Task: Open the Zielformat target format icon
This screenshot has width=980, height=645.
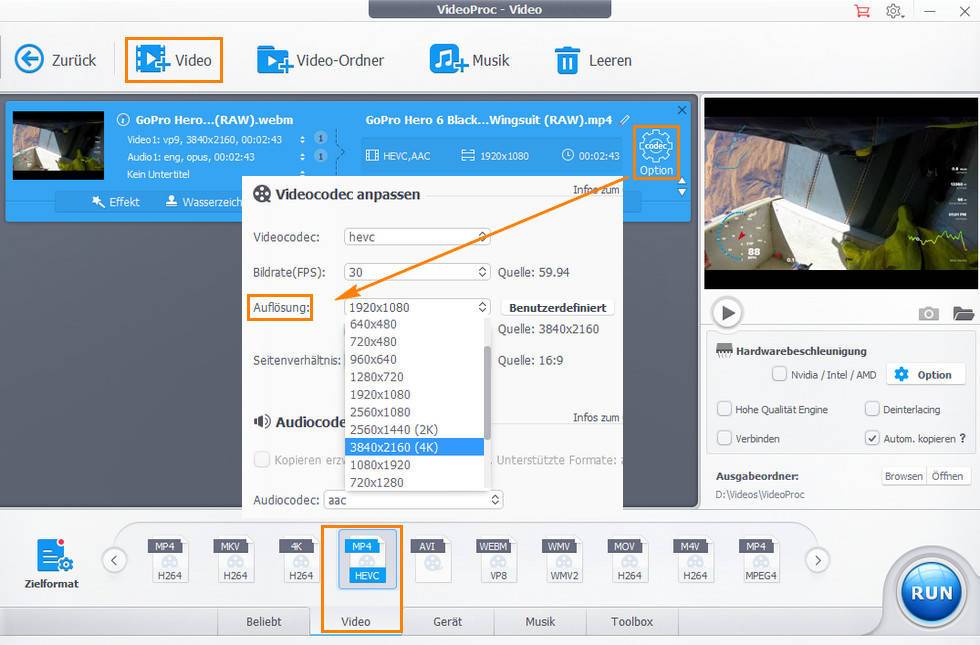Action: click(x=52, y=563)
